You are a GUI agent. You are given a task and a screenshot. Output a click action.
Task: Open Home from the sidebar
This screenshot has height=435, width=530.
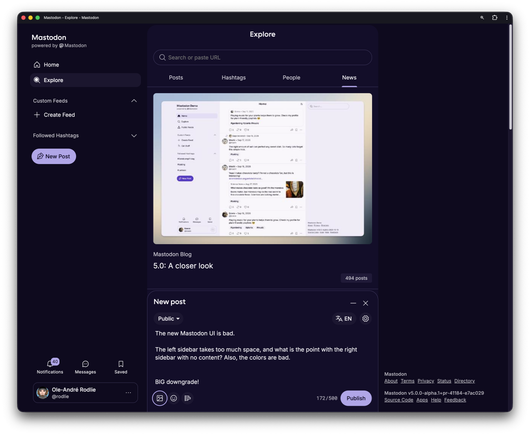point(46,65)
